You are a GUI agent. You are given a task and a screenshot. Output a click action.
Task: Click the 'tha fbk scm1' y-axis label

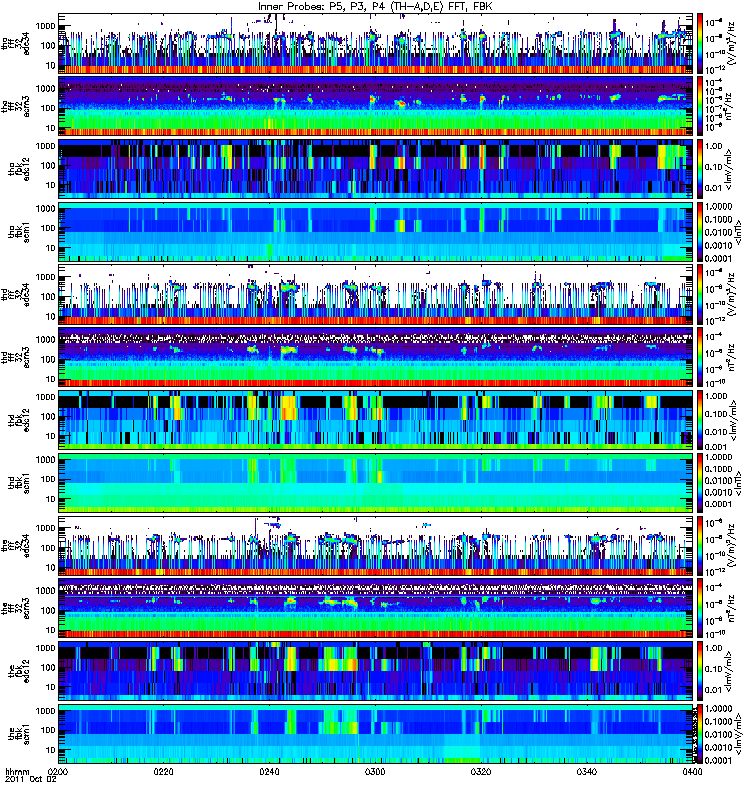click(x=19, y=232)
